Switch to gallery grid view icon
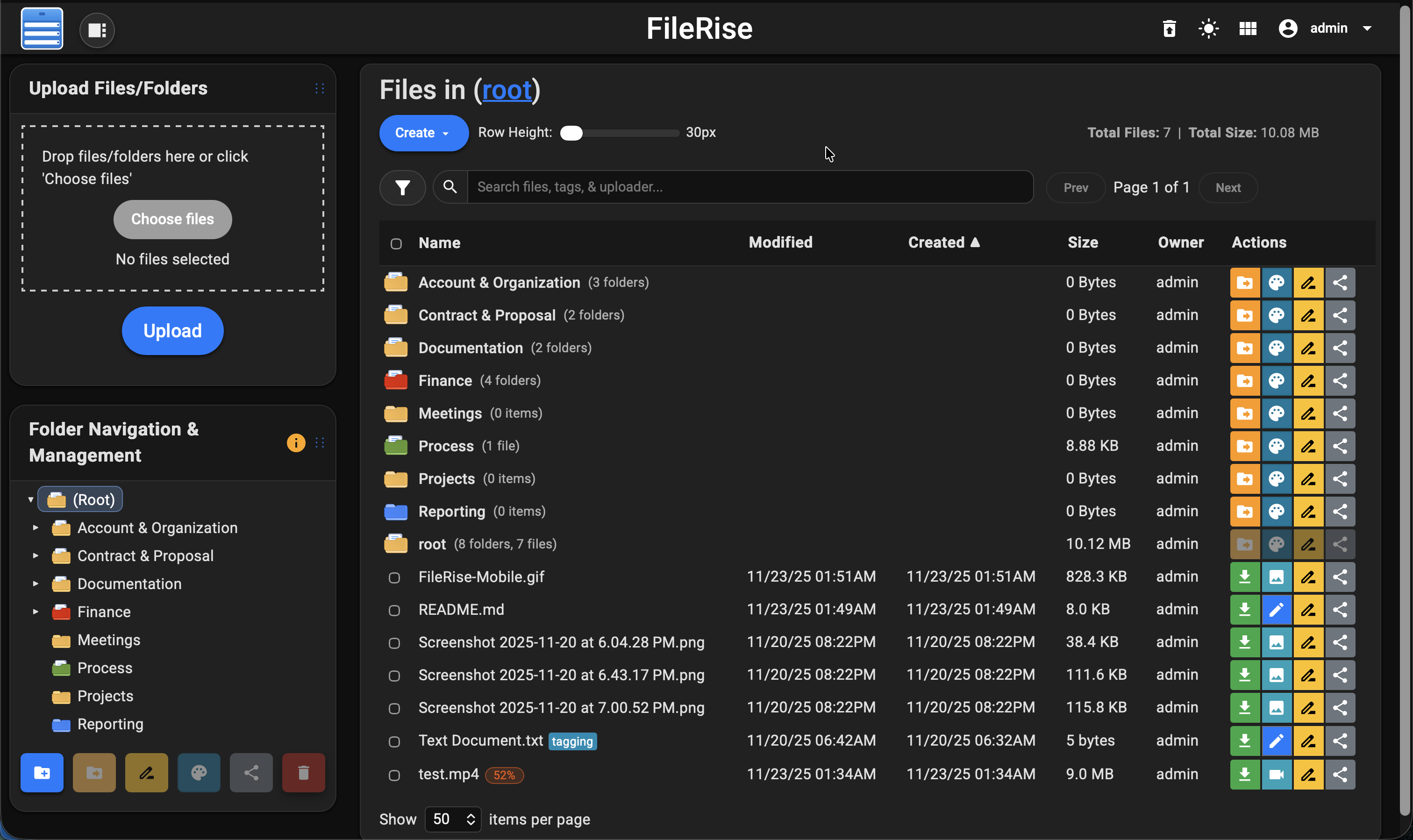This screenshot has height=840, width=1413. [1248, 28]
